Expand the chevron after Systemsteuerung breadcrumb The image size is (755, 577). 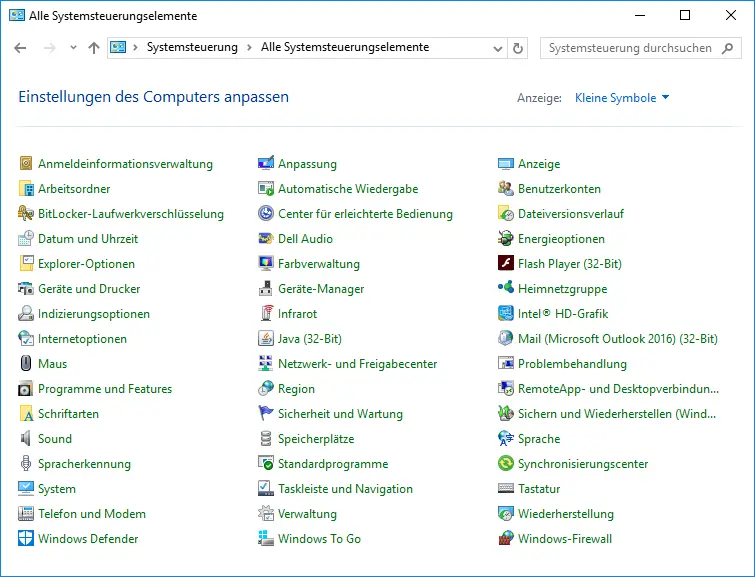tap(249, 47)
